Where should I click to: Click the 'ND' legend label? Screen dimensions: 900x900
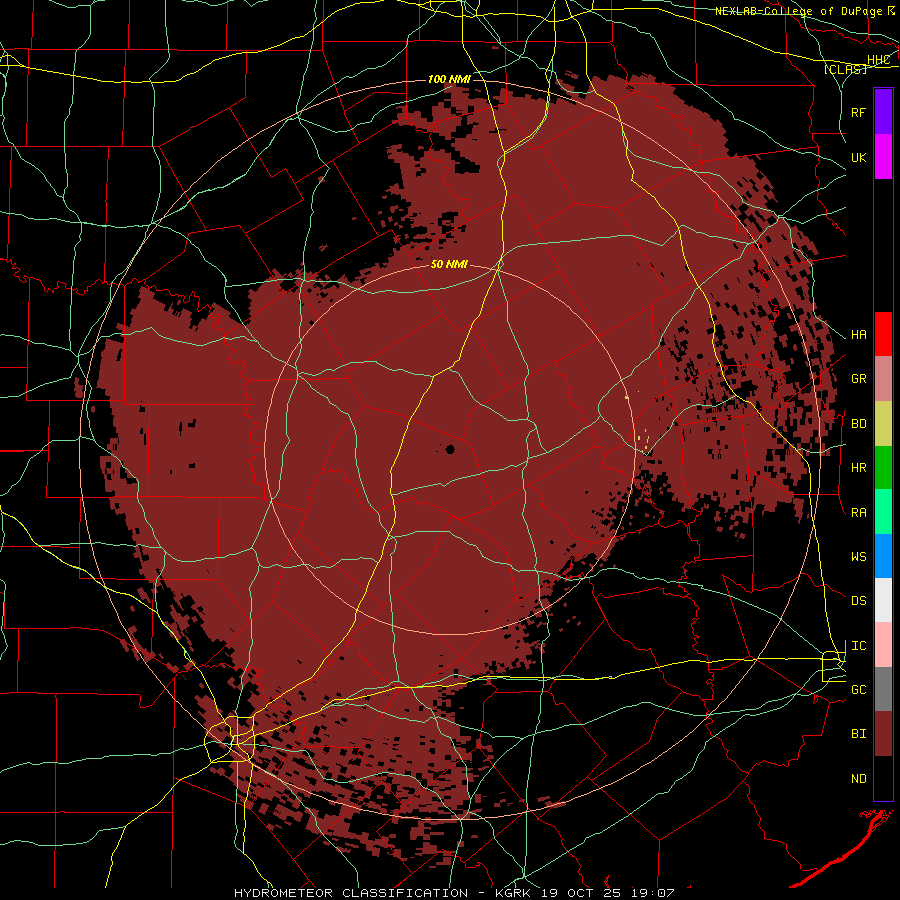coord(859,779)
